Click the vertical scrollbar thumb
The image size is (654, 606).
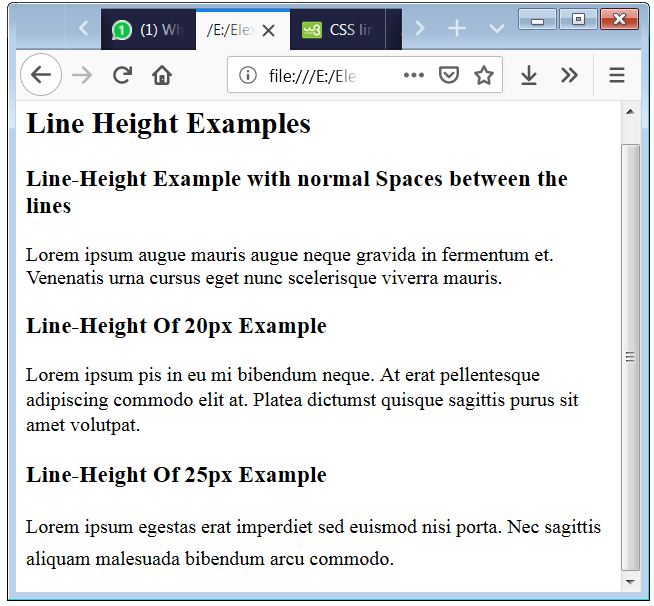coord(630,356)
